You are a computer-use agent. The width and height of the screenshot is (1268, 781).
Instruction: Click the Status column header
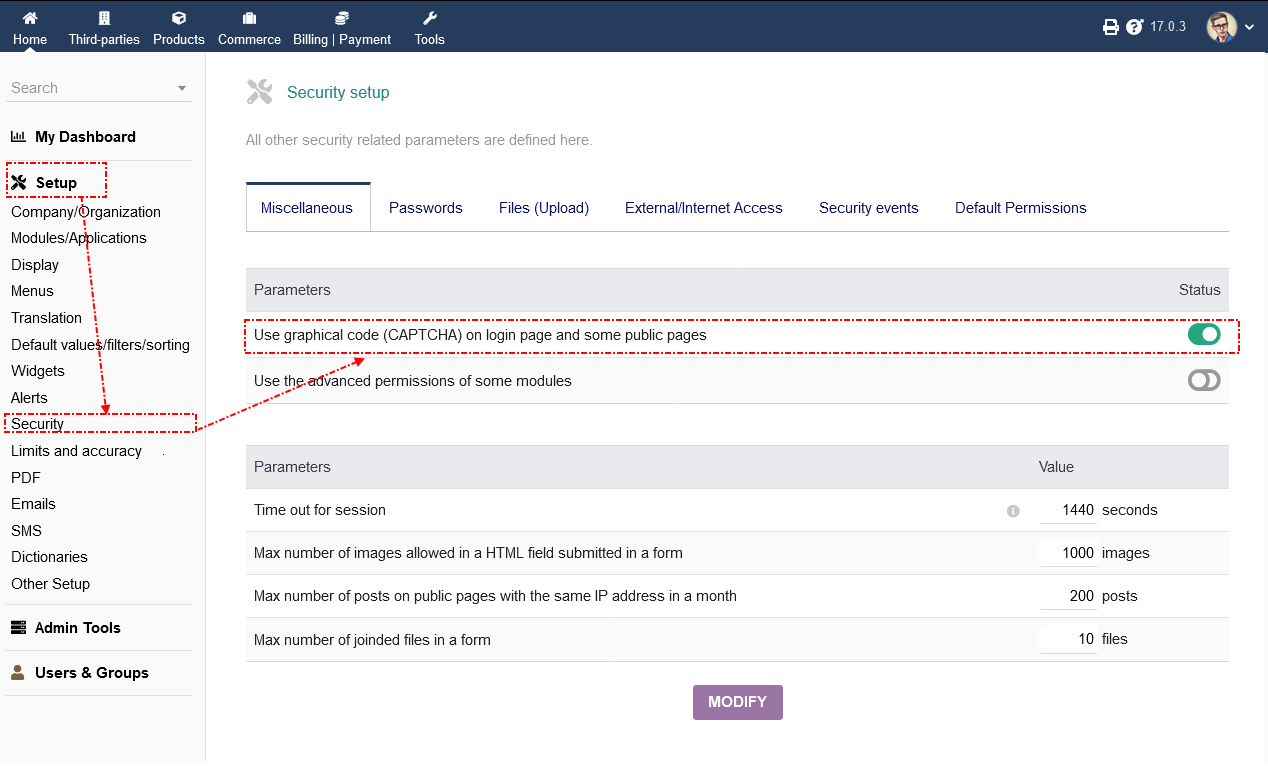(1200, 290)
